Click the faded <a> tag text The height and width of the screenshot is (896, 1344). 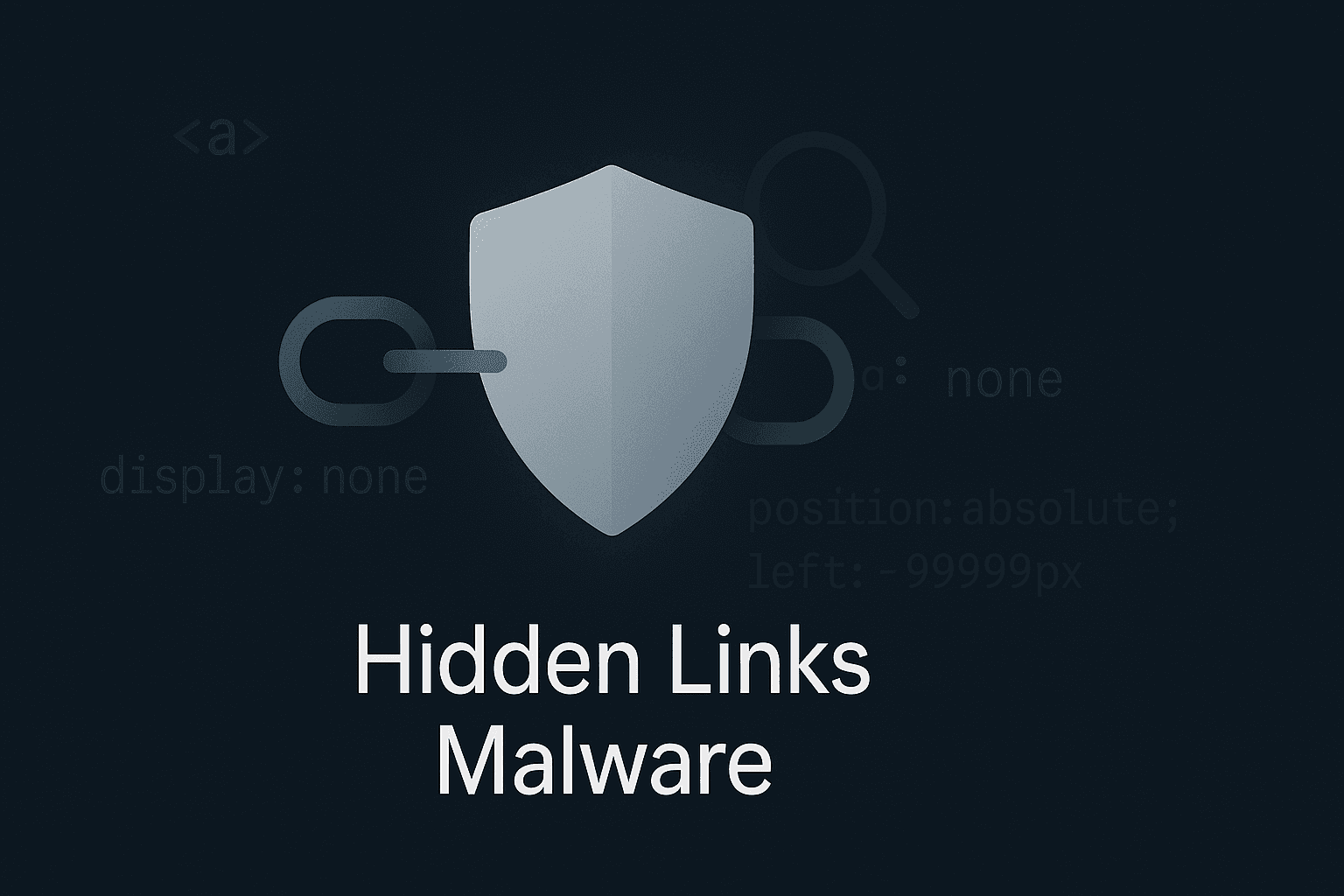point(222,138)
